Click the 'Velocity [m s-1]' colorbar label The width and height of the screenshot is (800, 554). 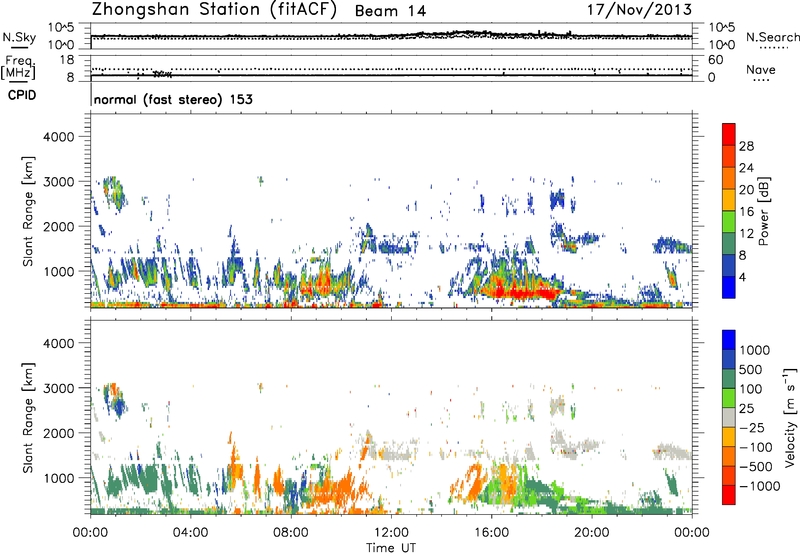pyautogui.click(x=790, y=417)
